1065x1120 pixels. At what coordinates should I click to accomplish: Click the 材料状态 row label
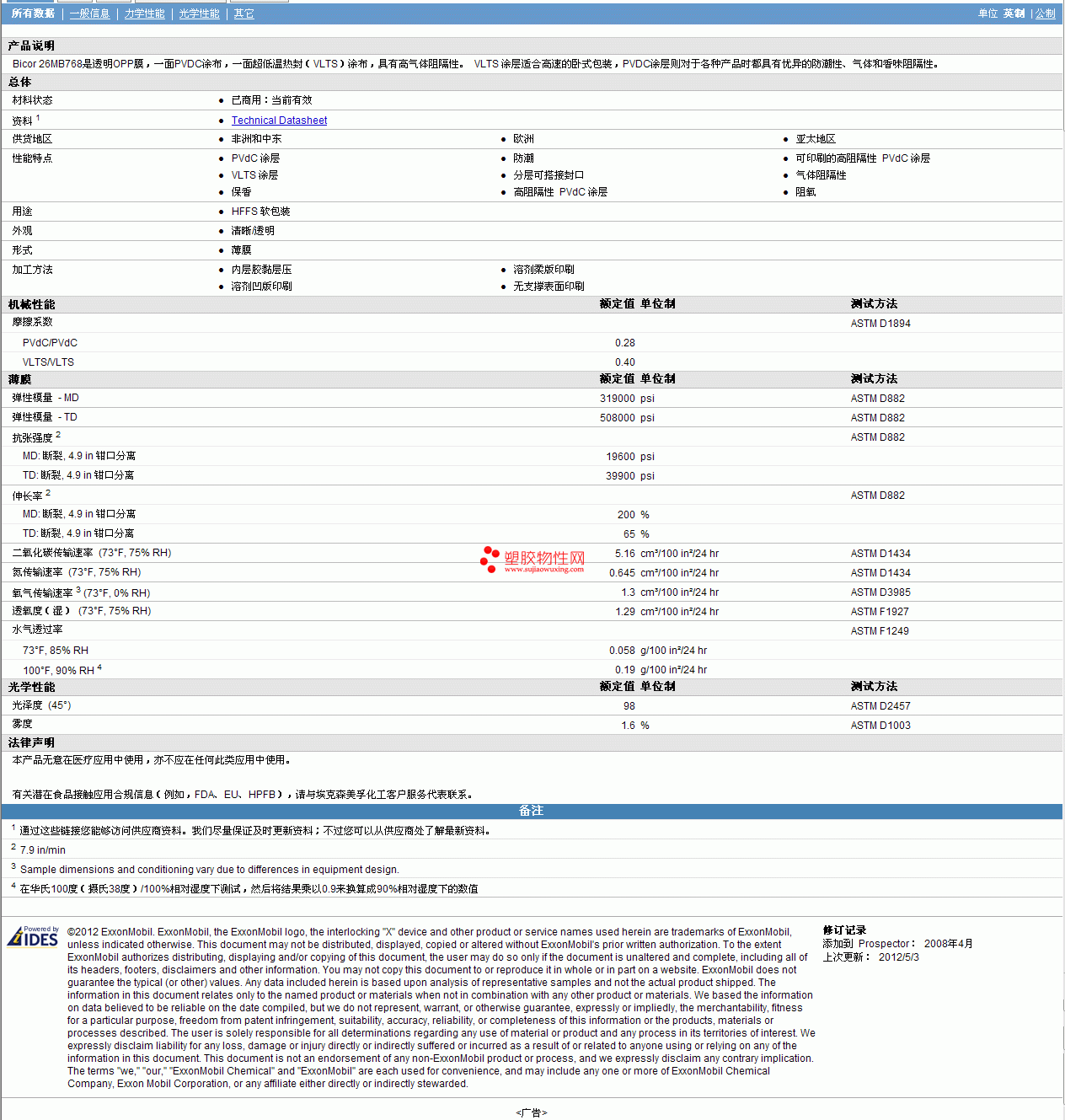coord(32,100)
